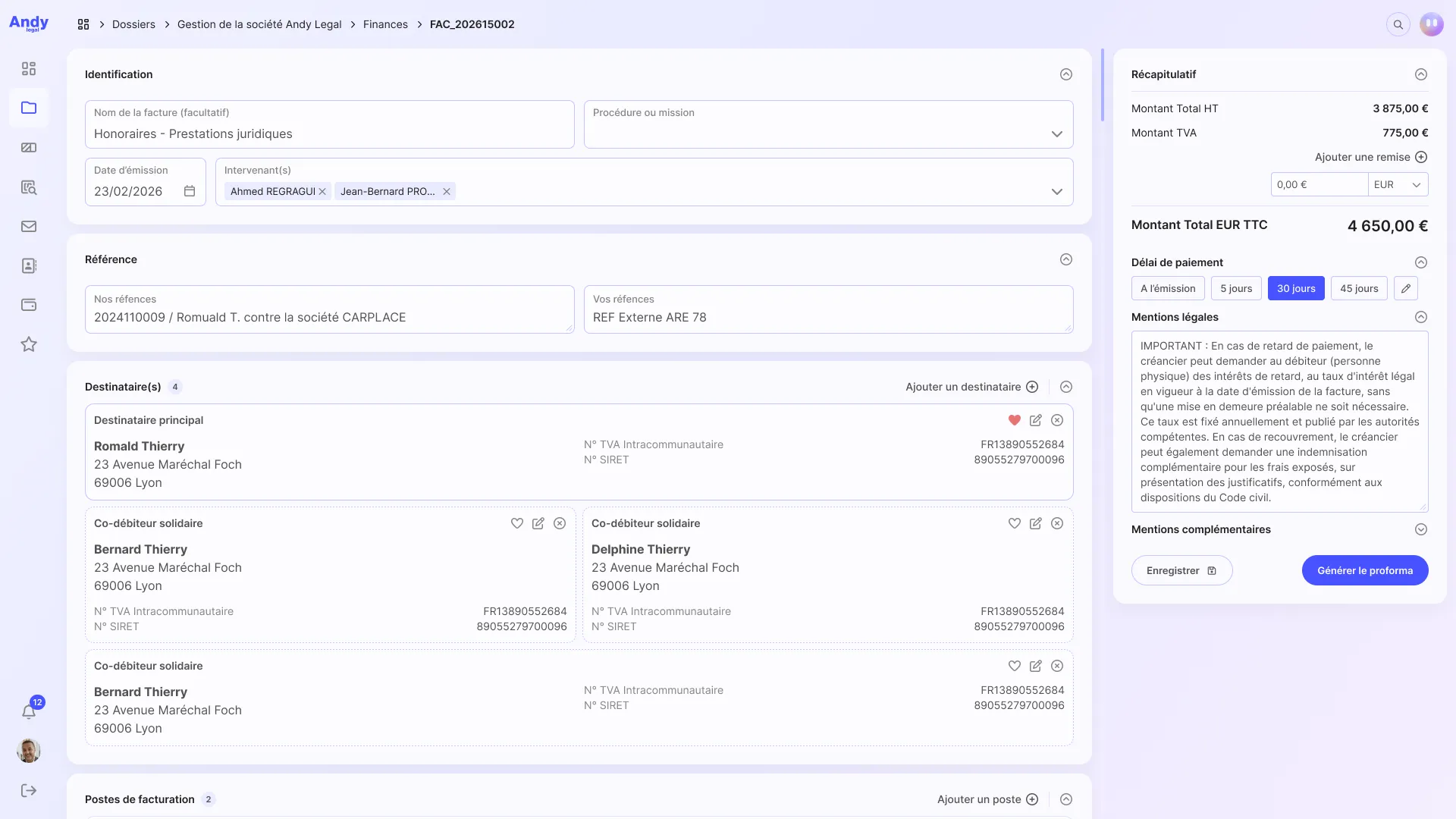Toggle heart on first Bernard Thierry card
This screenshot has height=819, width=1456.
pos(517,523)
